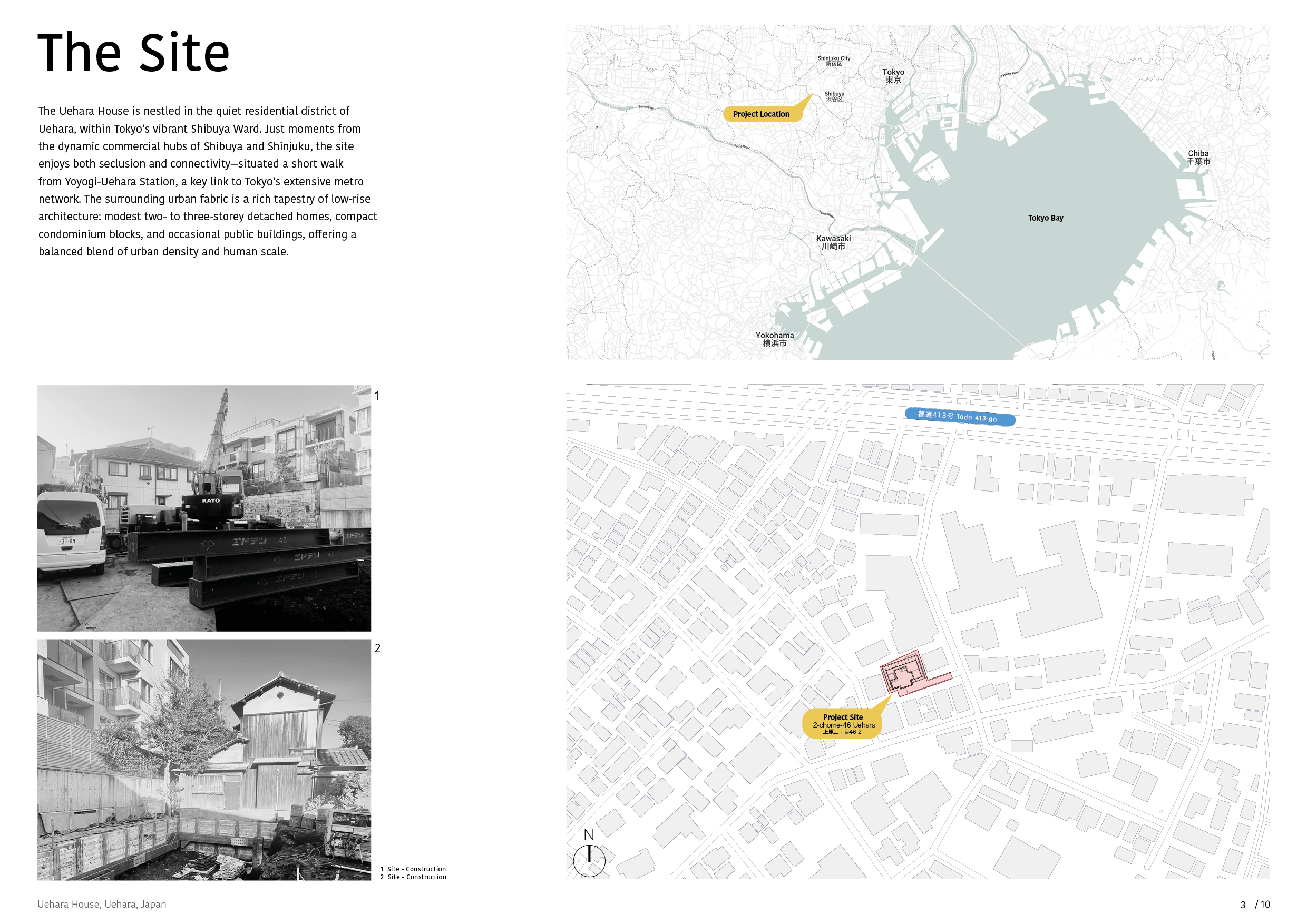
Task: Click photo number 2 label
Action: 377,648
